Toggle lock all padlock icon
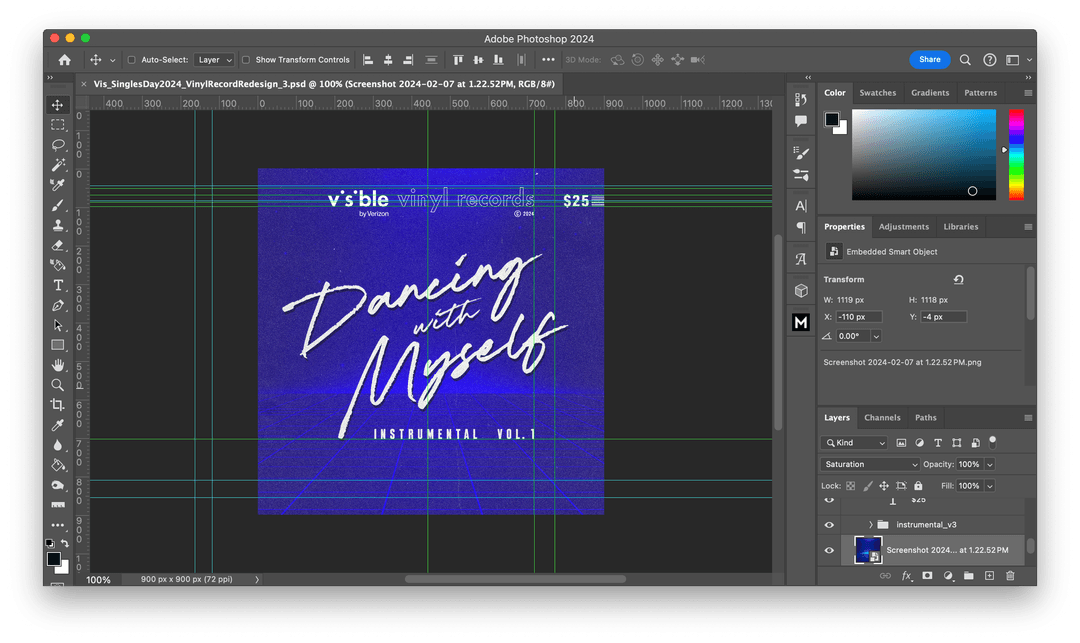The height and width of the screenshot is (643, 1080). click(918, 486)
